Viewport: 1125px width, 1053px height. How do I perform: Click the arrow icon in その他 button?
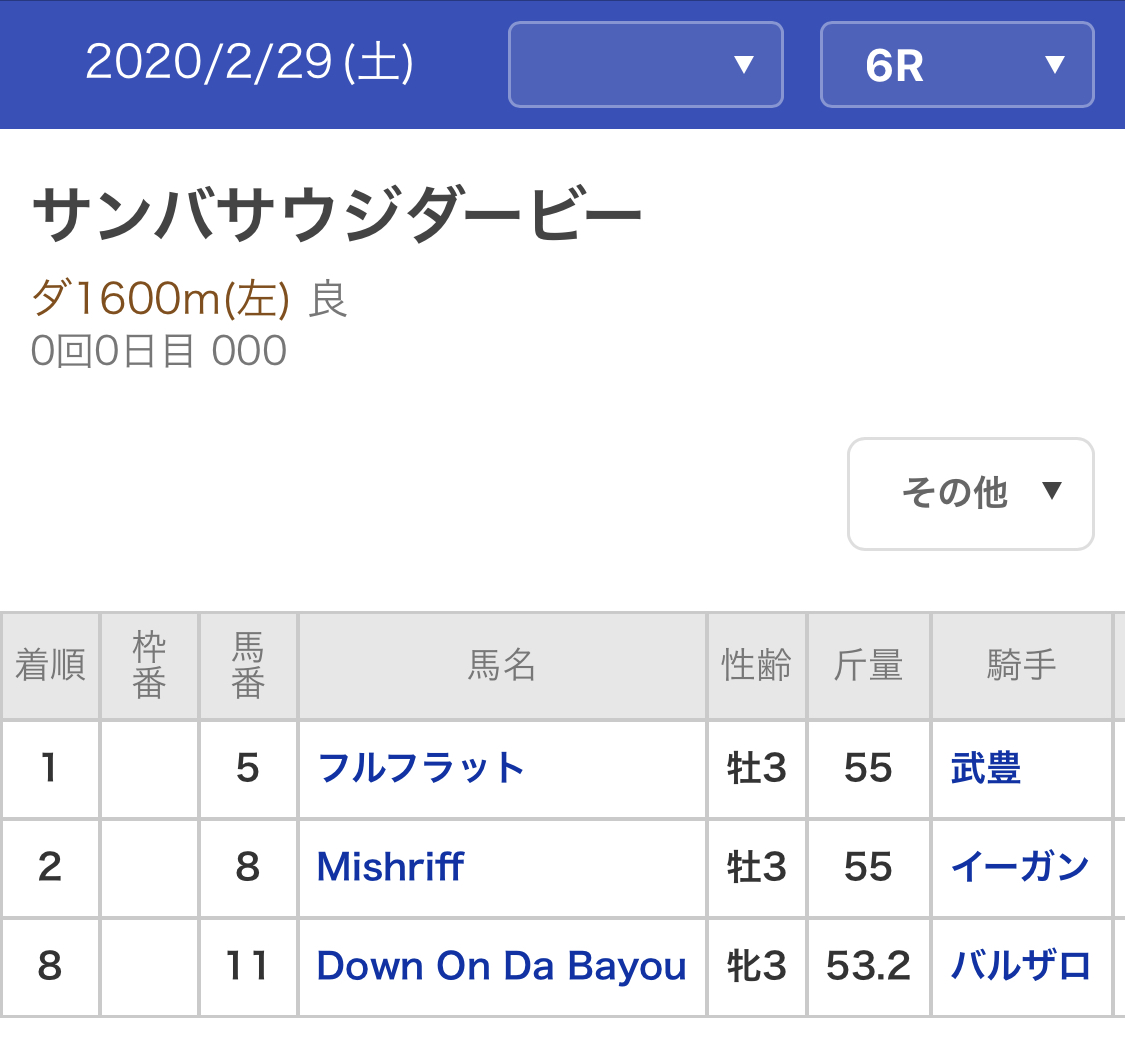pyautogui.click(x=1051, y=491)
